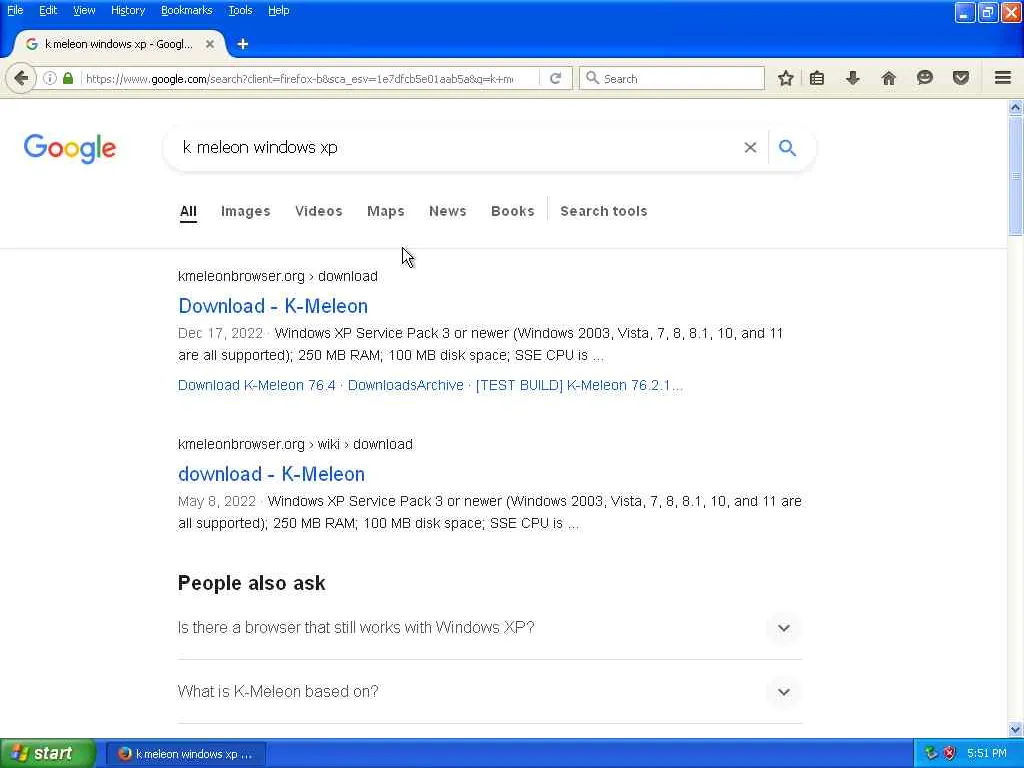Click kmeleonbrowser.org › download breadcrumb

click(x=278, y=276)
